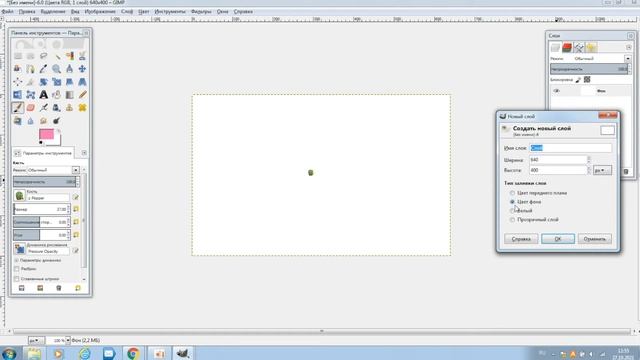Click the pink foreground color swatch
The width and height of the screenshot is (640, 360).
click(x=46, y=134)
